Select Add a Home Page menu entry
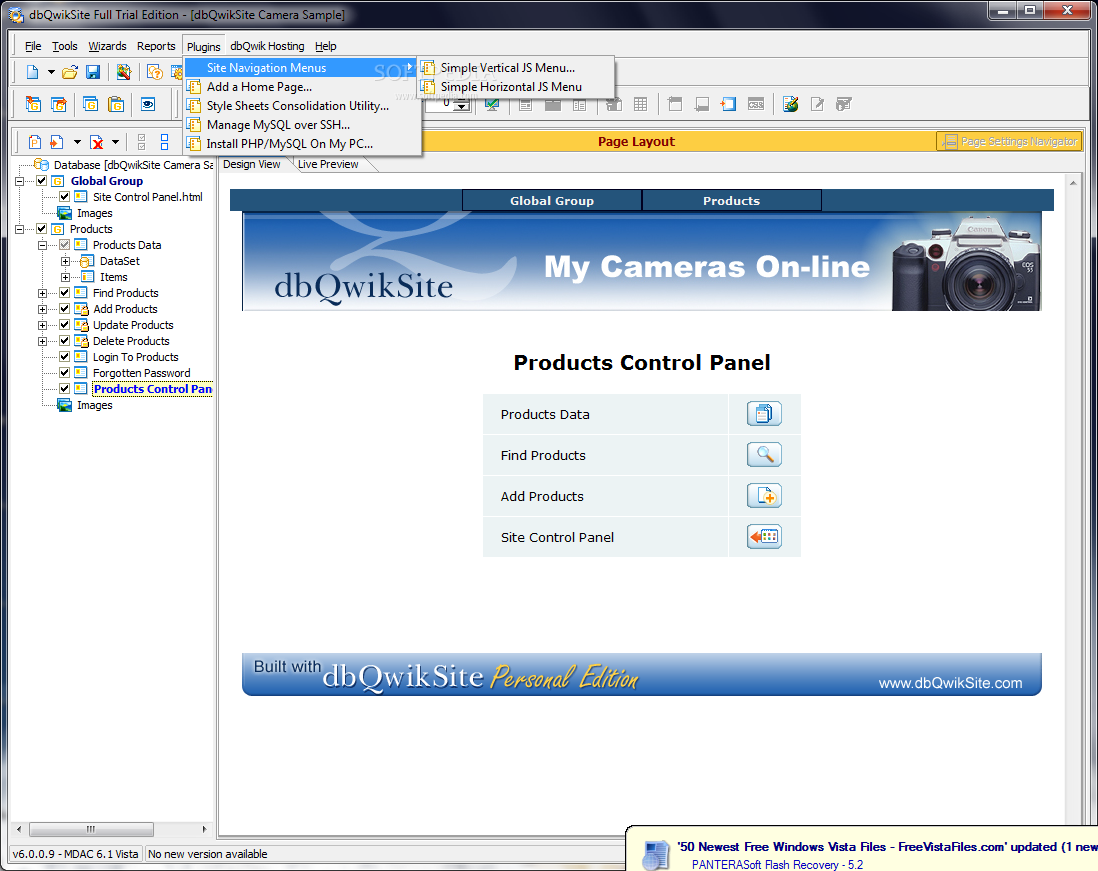The image size is (1098, 871). click(x=303, y=87)
